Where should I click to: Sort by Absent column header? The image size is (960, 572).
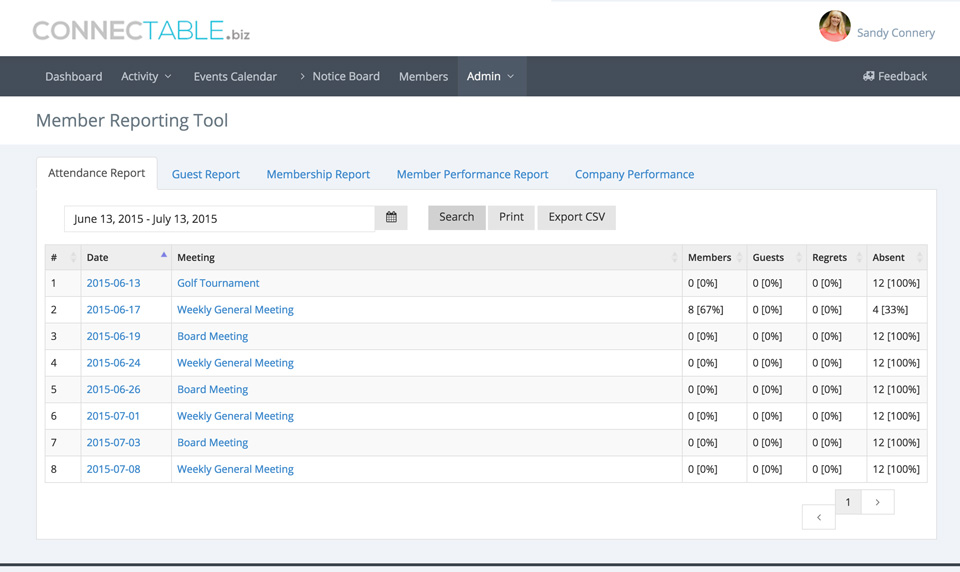point(889,258)
